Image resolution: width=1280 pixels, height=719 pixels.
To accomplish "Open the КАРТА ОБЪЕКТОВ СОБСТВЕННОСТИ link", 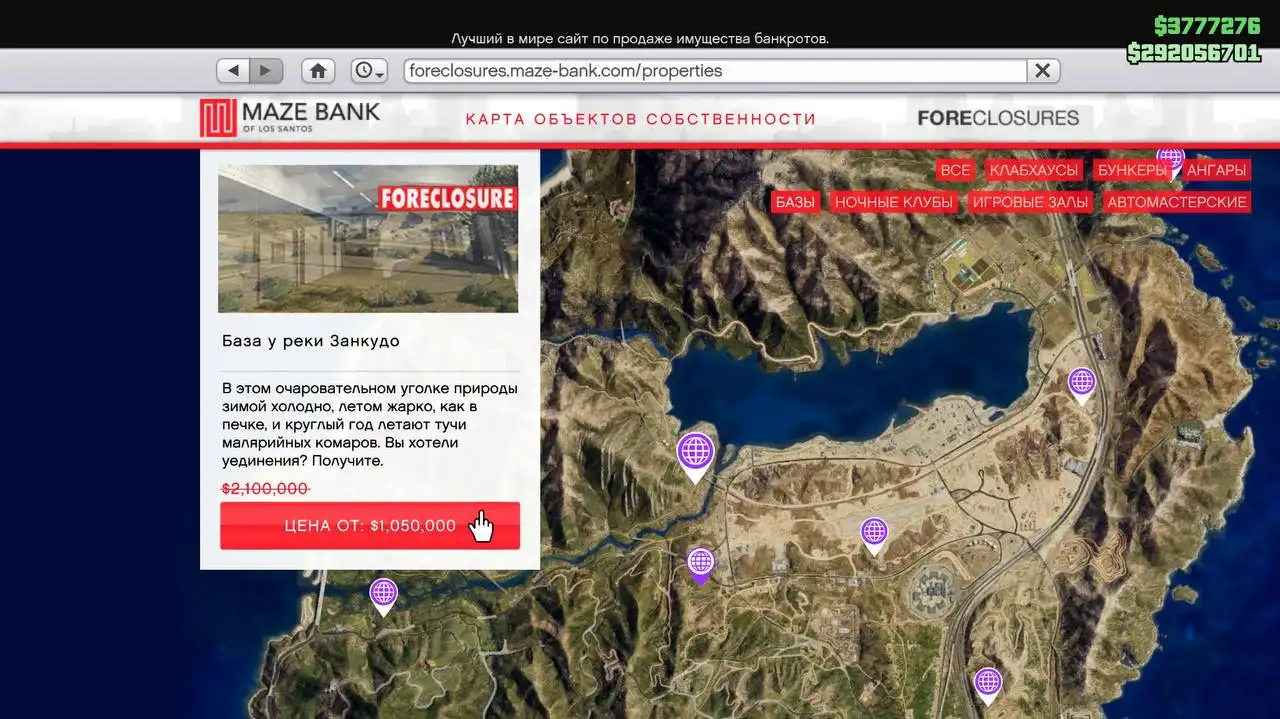I will [x=641, y=119].
